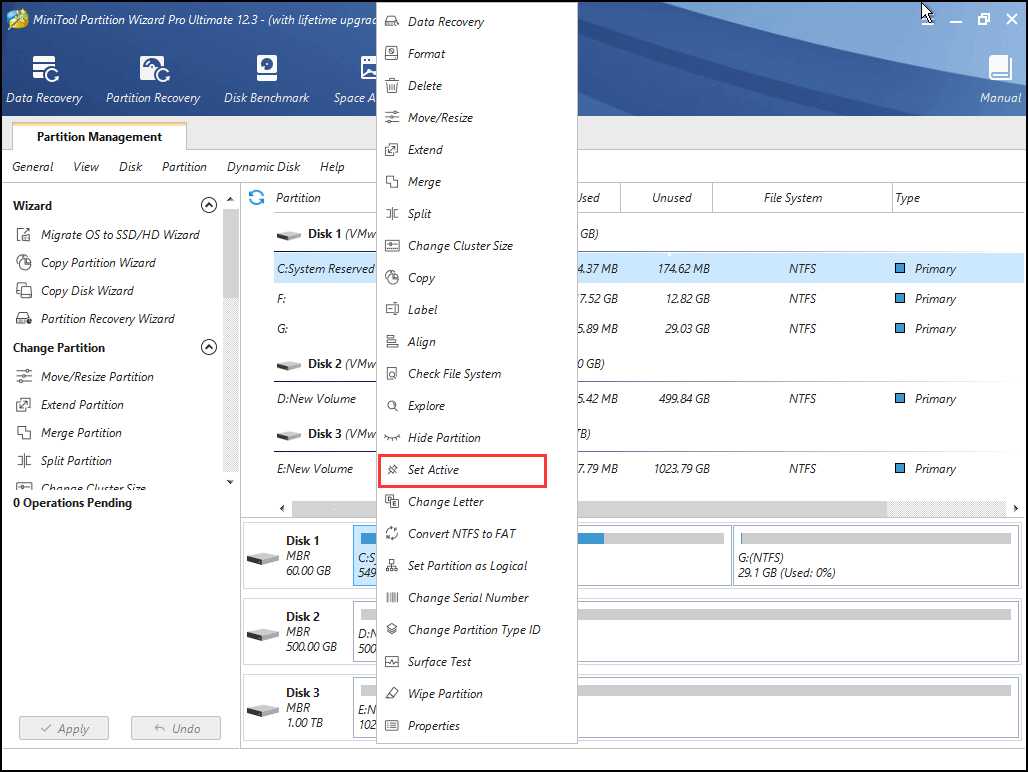Open the Dynamic Disk menu
The image size is (1028, 772).
pyautogui.click(x=264, y=166)
